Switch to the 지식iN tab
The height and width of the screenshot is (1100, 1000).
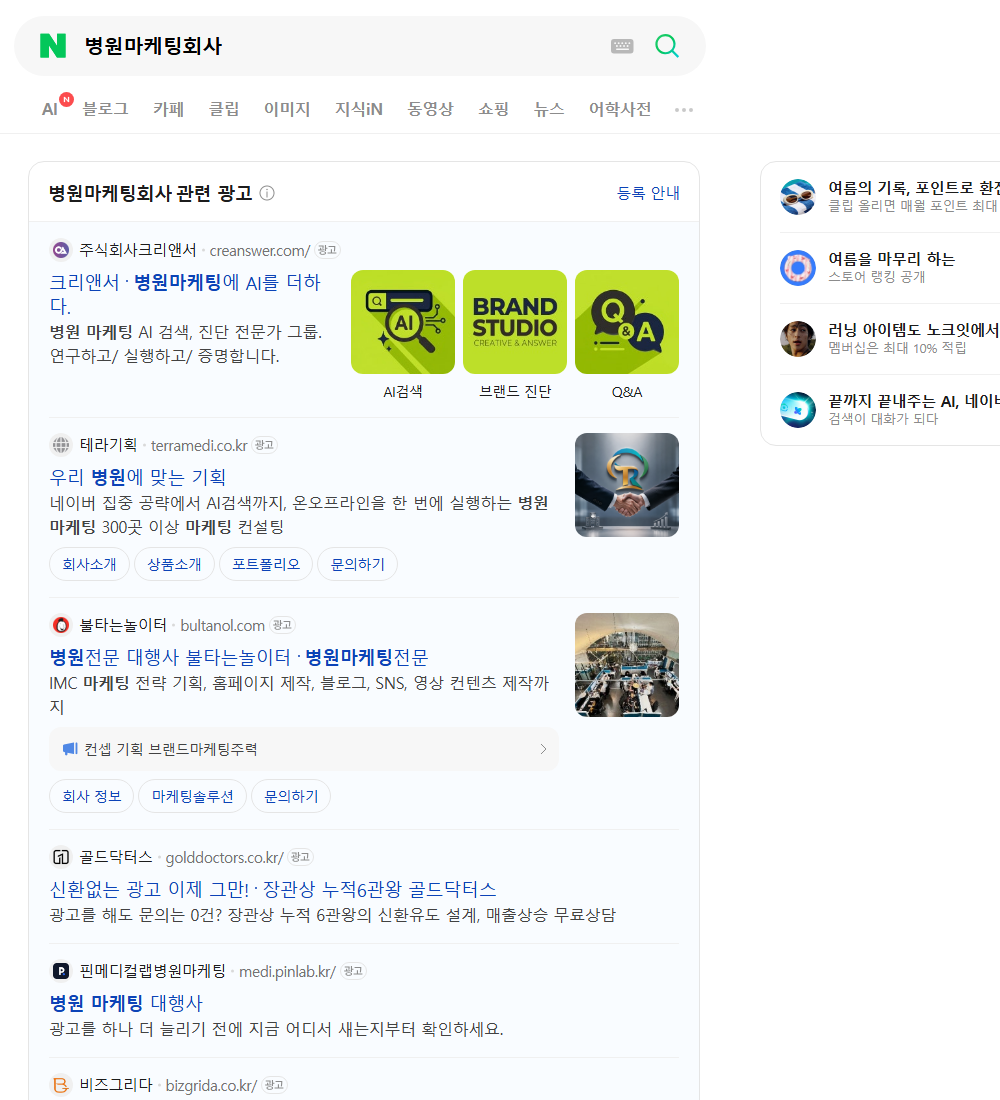click(359, 109)
